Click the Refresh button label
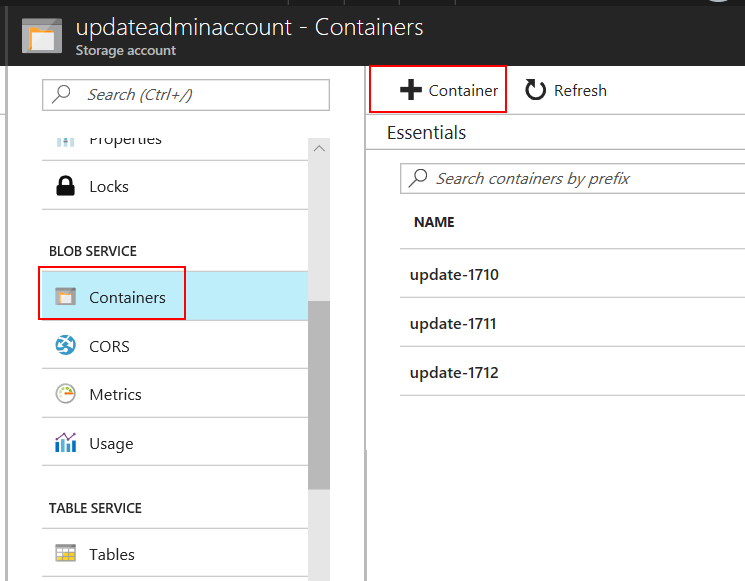This screenshot has height=581, width=745. tap(580, 90)
